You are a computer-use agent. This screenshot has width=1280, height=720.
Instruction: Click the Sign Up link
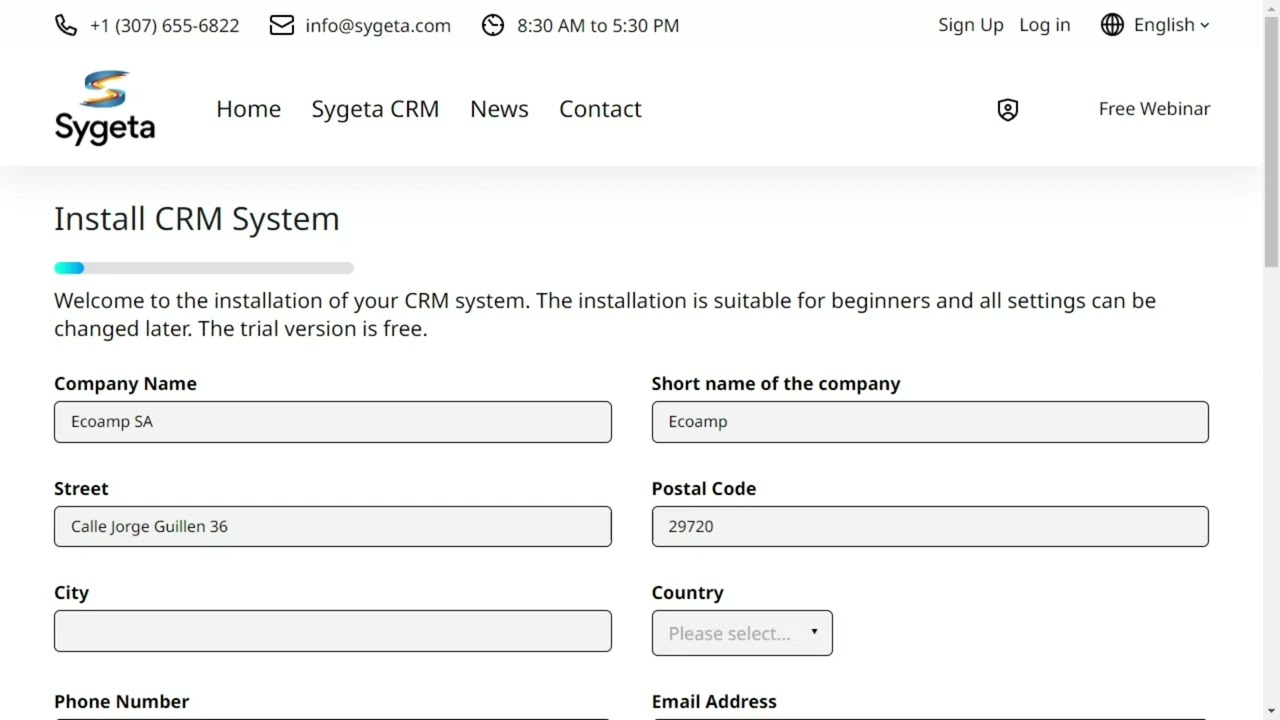coord(970,26)
